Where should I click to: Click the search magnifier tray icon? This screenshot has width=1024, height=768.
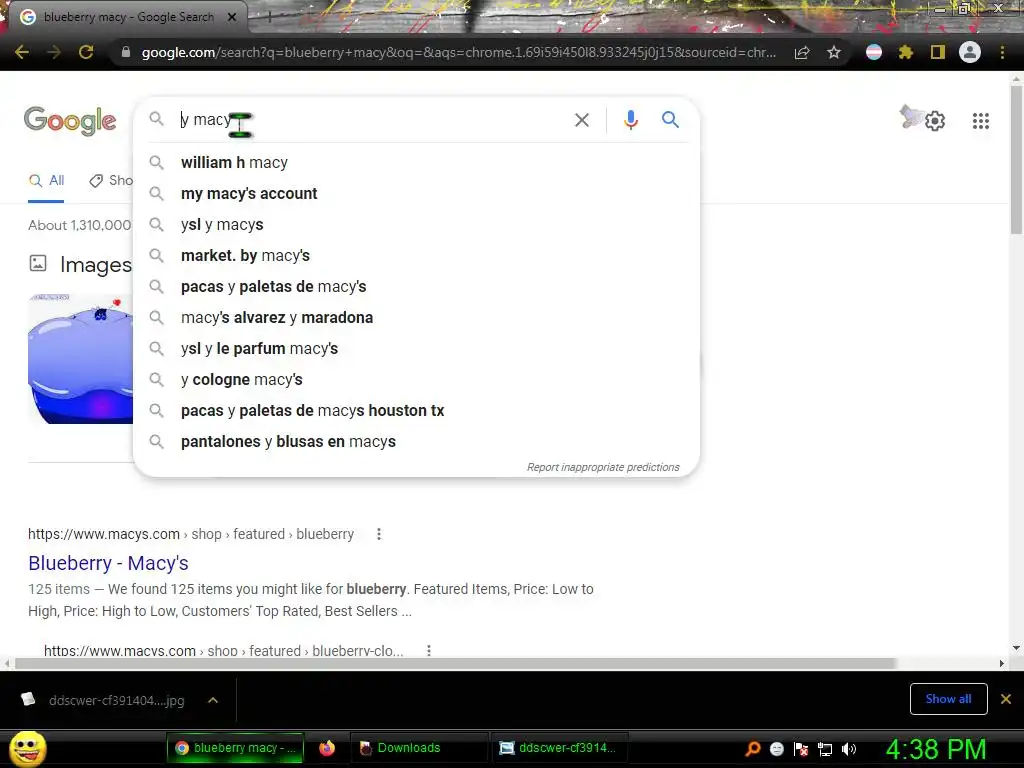tap(753, 749)
